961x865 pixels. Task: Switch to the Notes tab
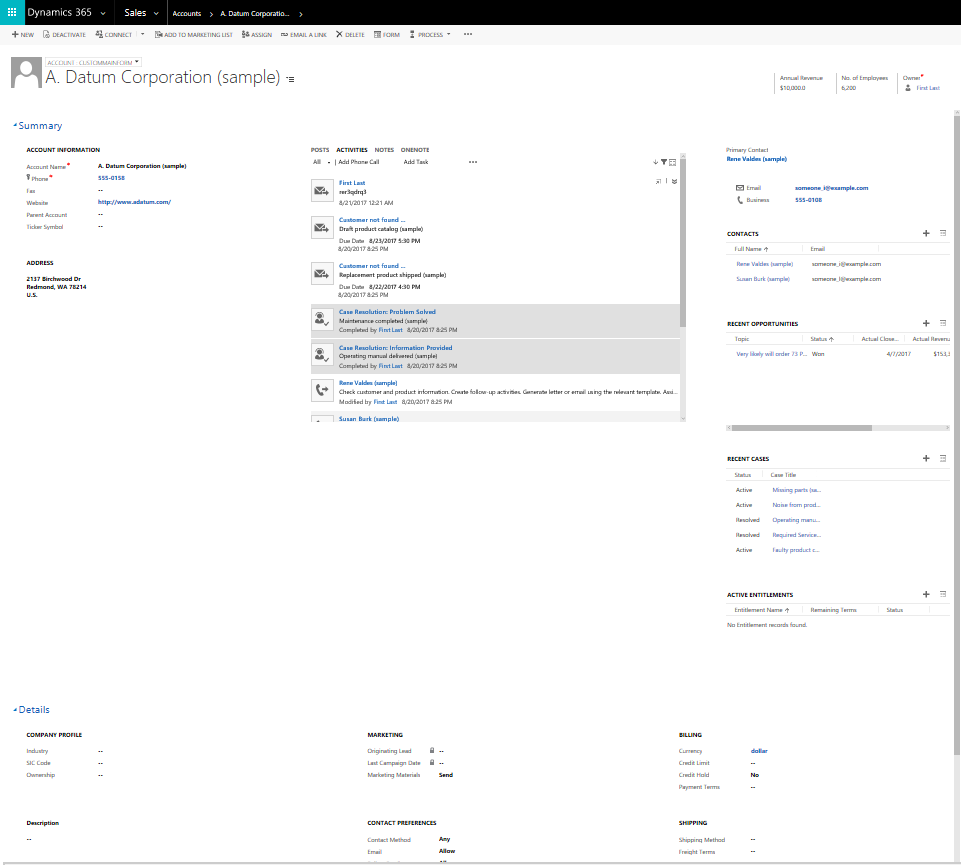[x=384, y=150]
